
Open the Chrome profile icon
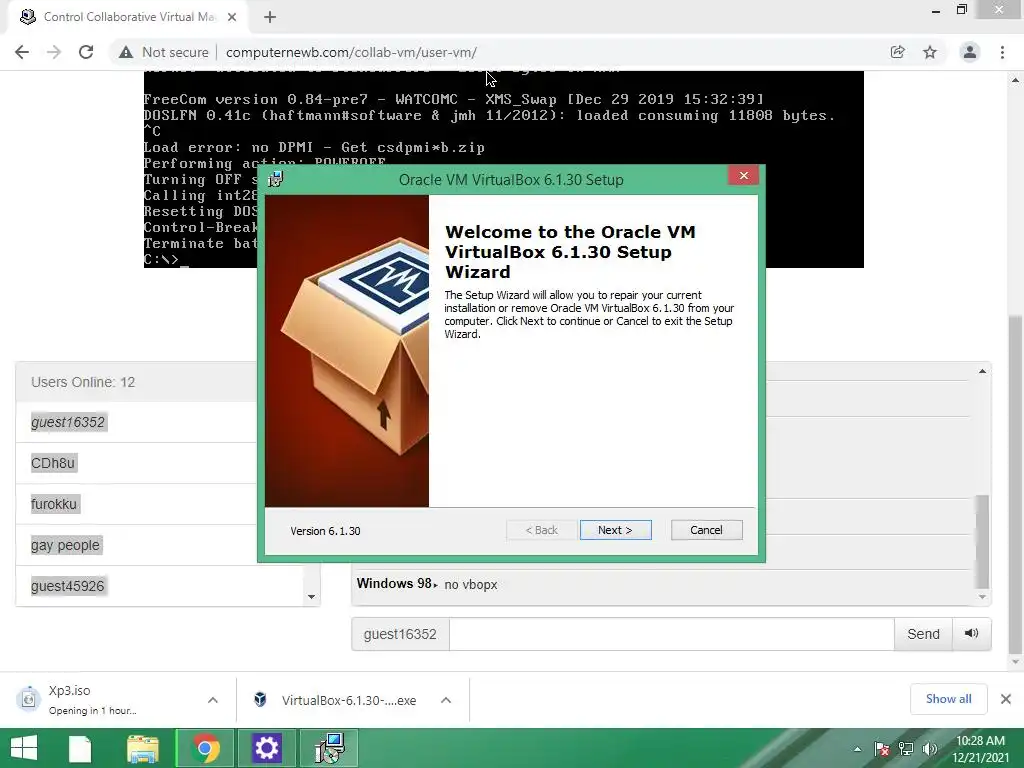pos(970,52)
